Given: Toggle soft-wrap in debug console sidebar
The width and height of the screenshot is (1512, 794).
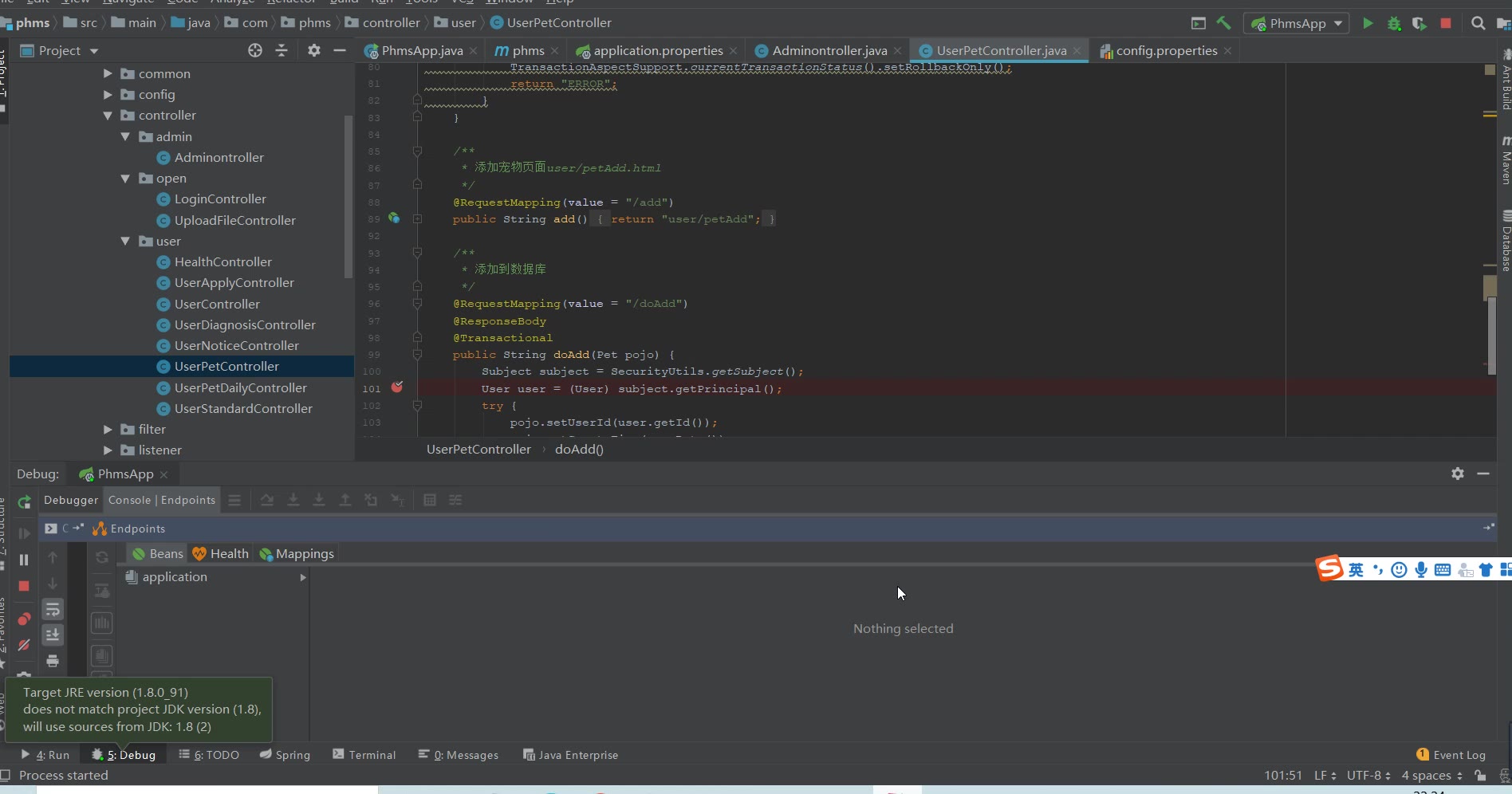Looking at the screenshot, I should click(x=53, y=610).
